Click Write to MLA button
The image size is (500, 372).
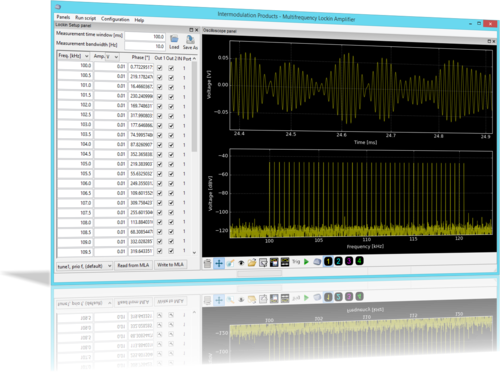(170, 265)
